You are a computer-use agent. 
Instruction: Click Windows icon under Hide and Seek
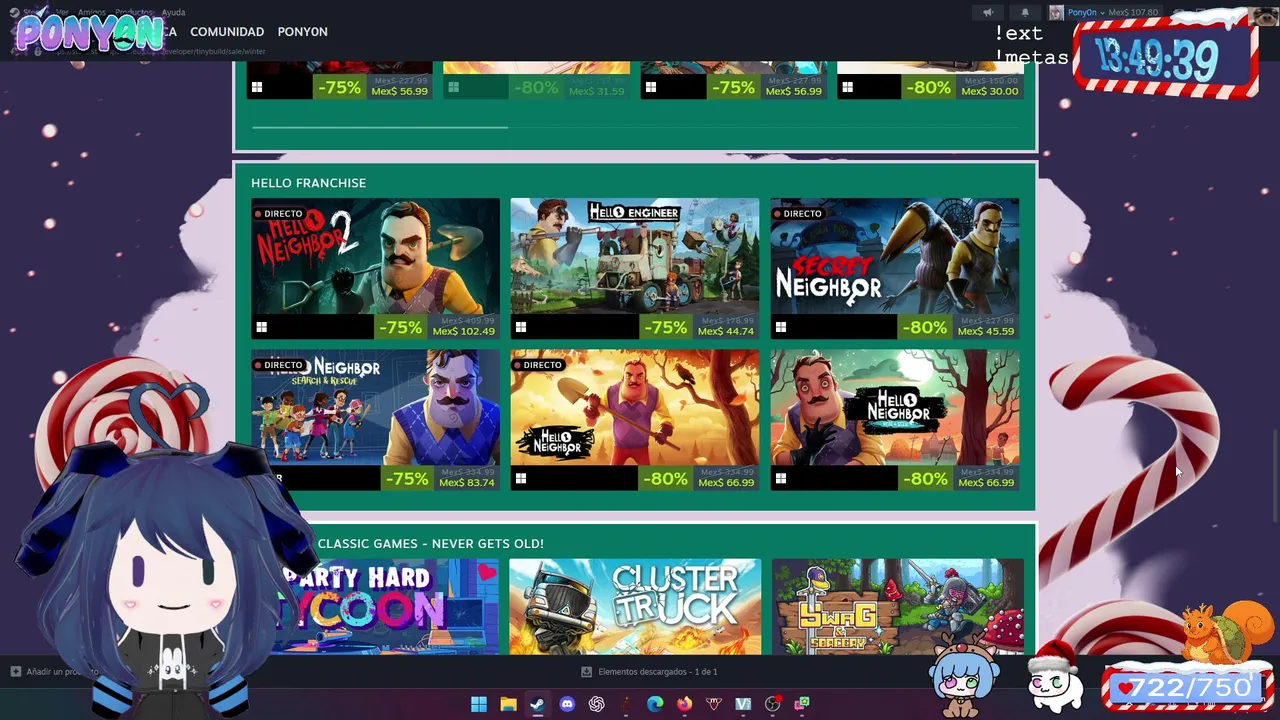781,478
